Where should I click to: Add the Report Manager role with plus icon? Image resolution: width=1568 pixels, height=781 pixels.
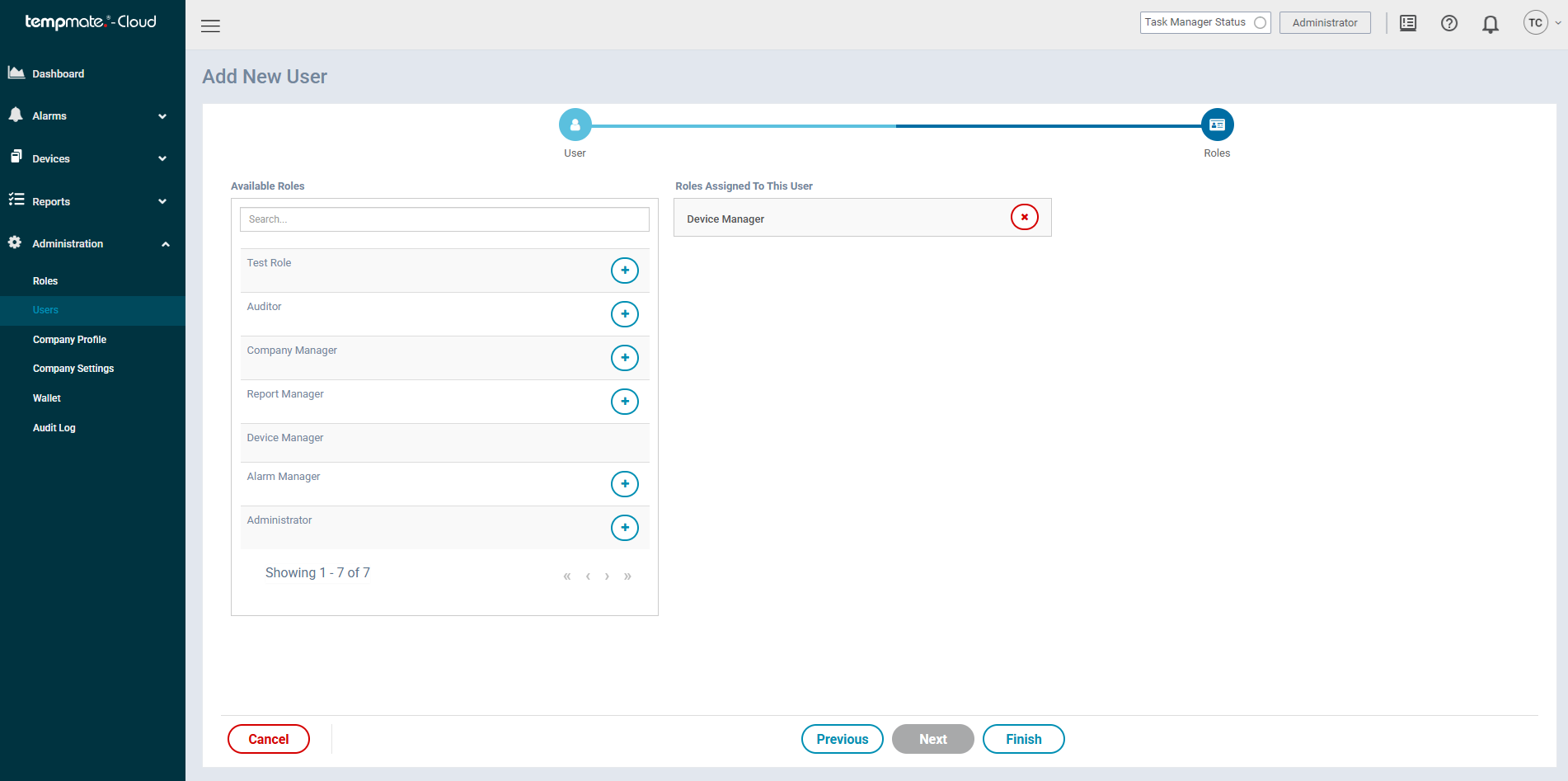point(625,402)
